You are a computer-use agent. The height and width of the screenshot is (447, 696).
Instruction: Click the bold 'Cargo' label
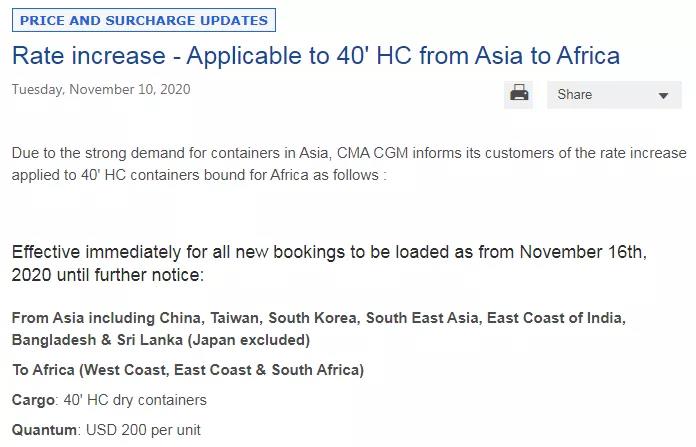[x=34, y=400]
